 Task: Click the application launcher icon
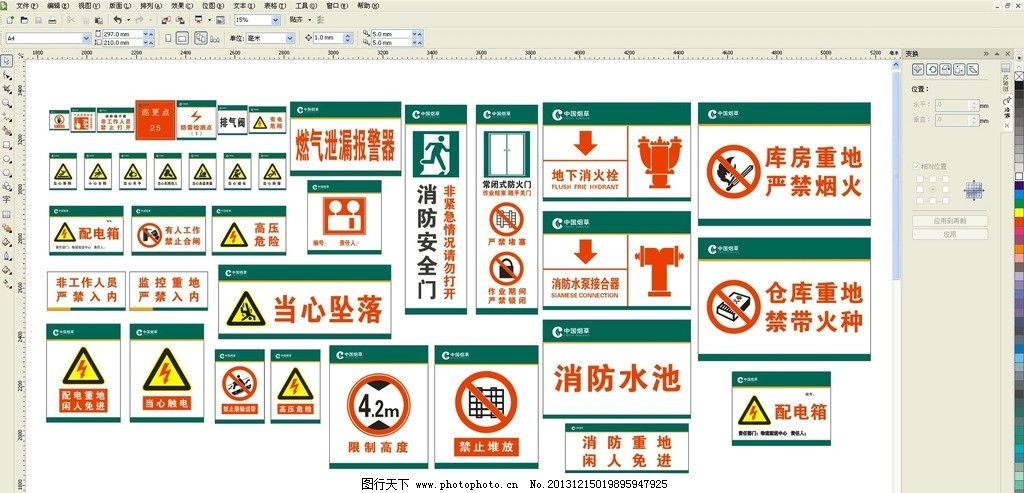coord(198,20)
